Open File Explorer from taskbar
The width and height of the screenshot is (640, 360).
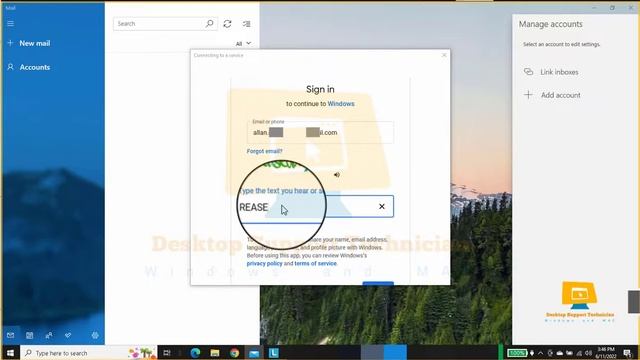point(215,353)
